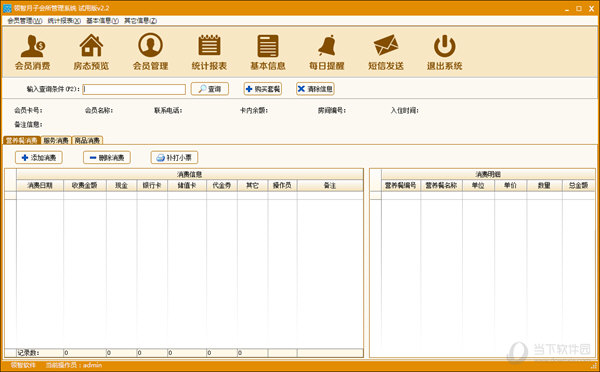Click 当前操作员：admin status text
600x372 pixels.
pyautogui.click(x=74, y=365)
